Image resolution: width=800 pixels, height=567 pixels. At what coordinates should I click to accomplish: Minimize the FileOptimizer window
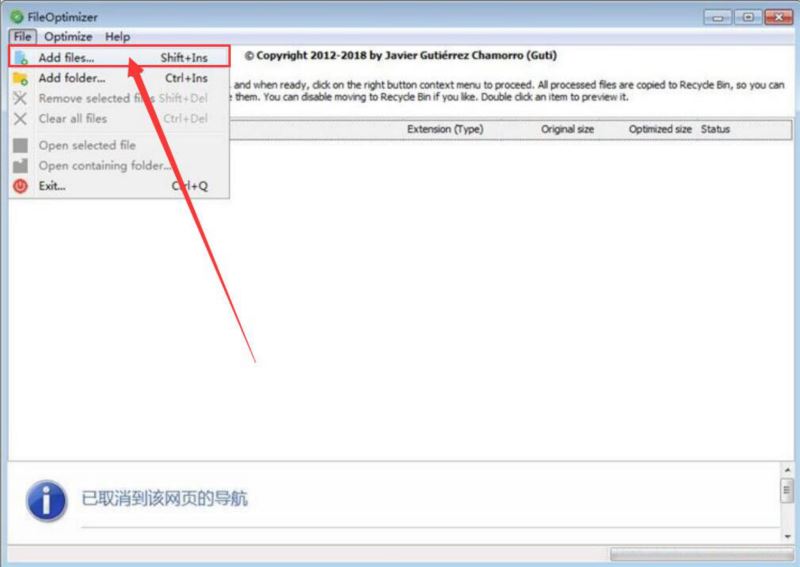[x=718, y=18]
